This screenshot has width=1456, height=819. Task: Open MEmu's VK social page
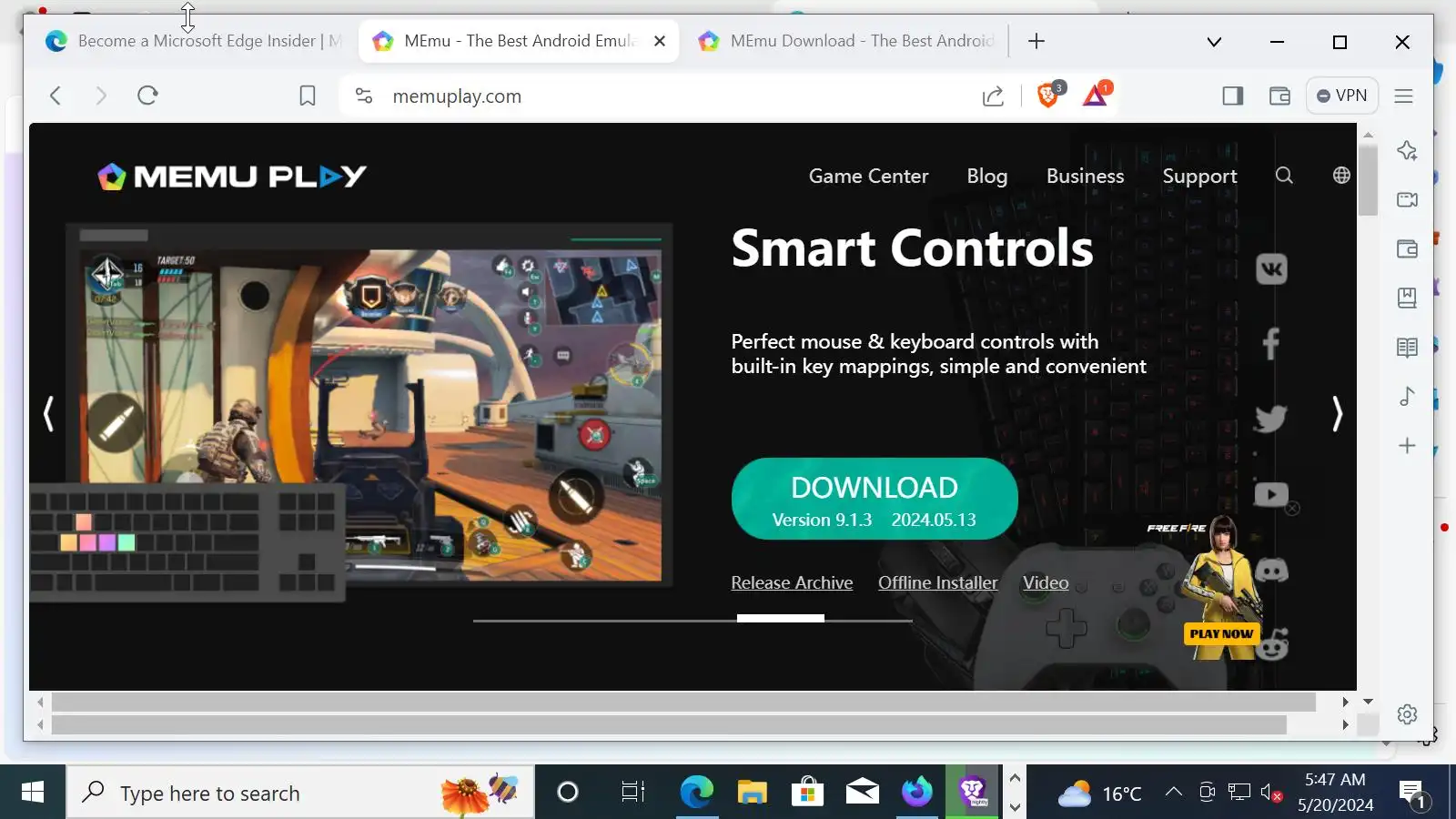1271,269
